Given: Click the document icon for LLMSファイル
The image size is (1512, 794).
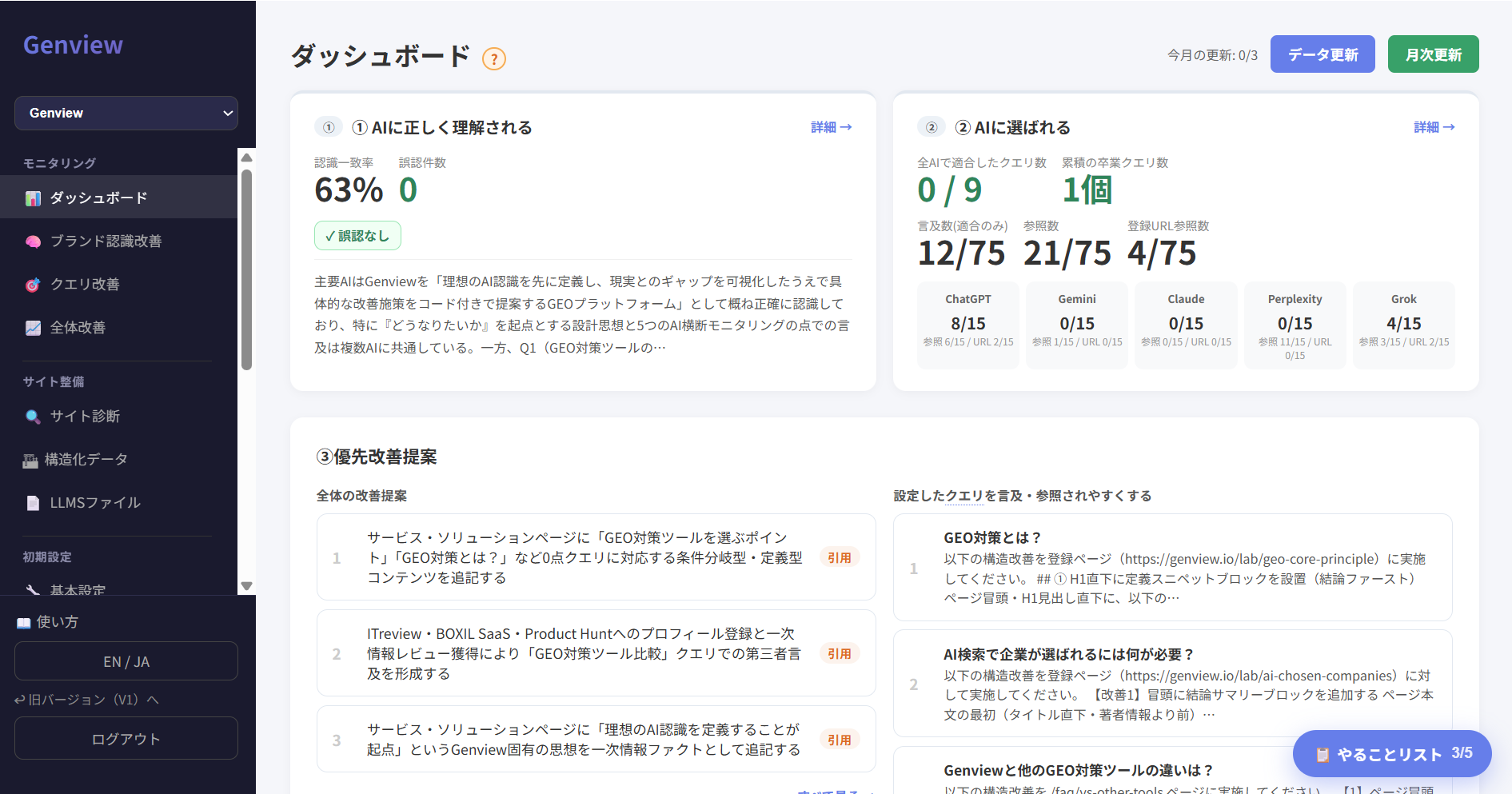Looking at the screenshot, I should (x=33, y=503).
